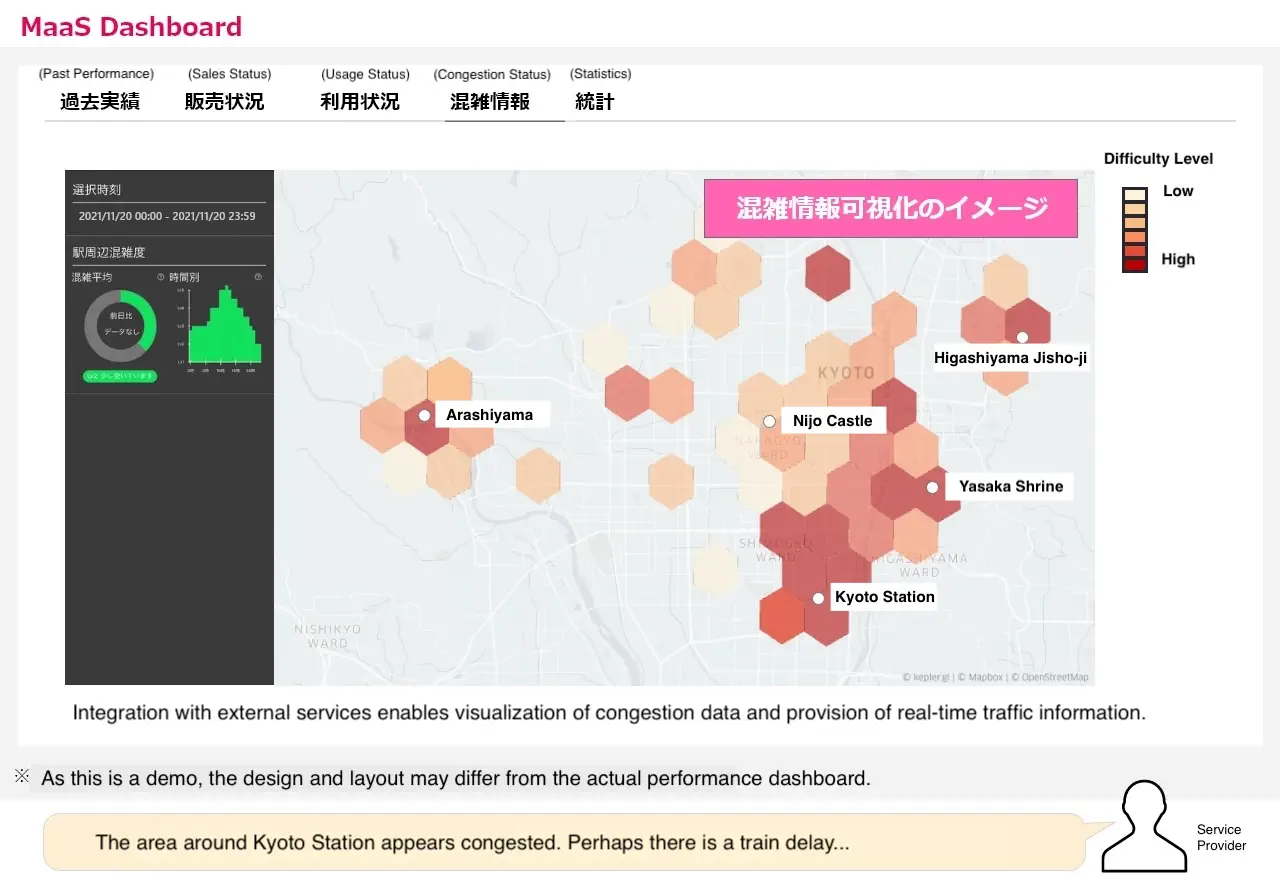Screen dimensions: 1280x880
Task: Select the 混雑情報 Congestion Status tab
Action: (x=490, y=101)
